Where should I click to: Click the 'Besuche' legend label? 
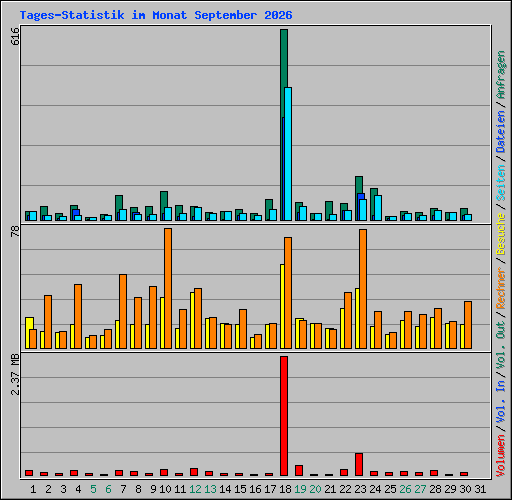tap(501, 234)
